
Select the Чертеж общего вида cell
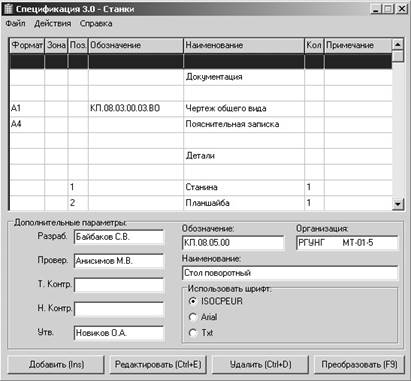pyautogui.click(x=244, y=108)
